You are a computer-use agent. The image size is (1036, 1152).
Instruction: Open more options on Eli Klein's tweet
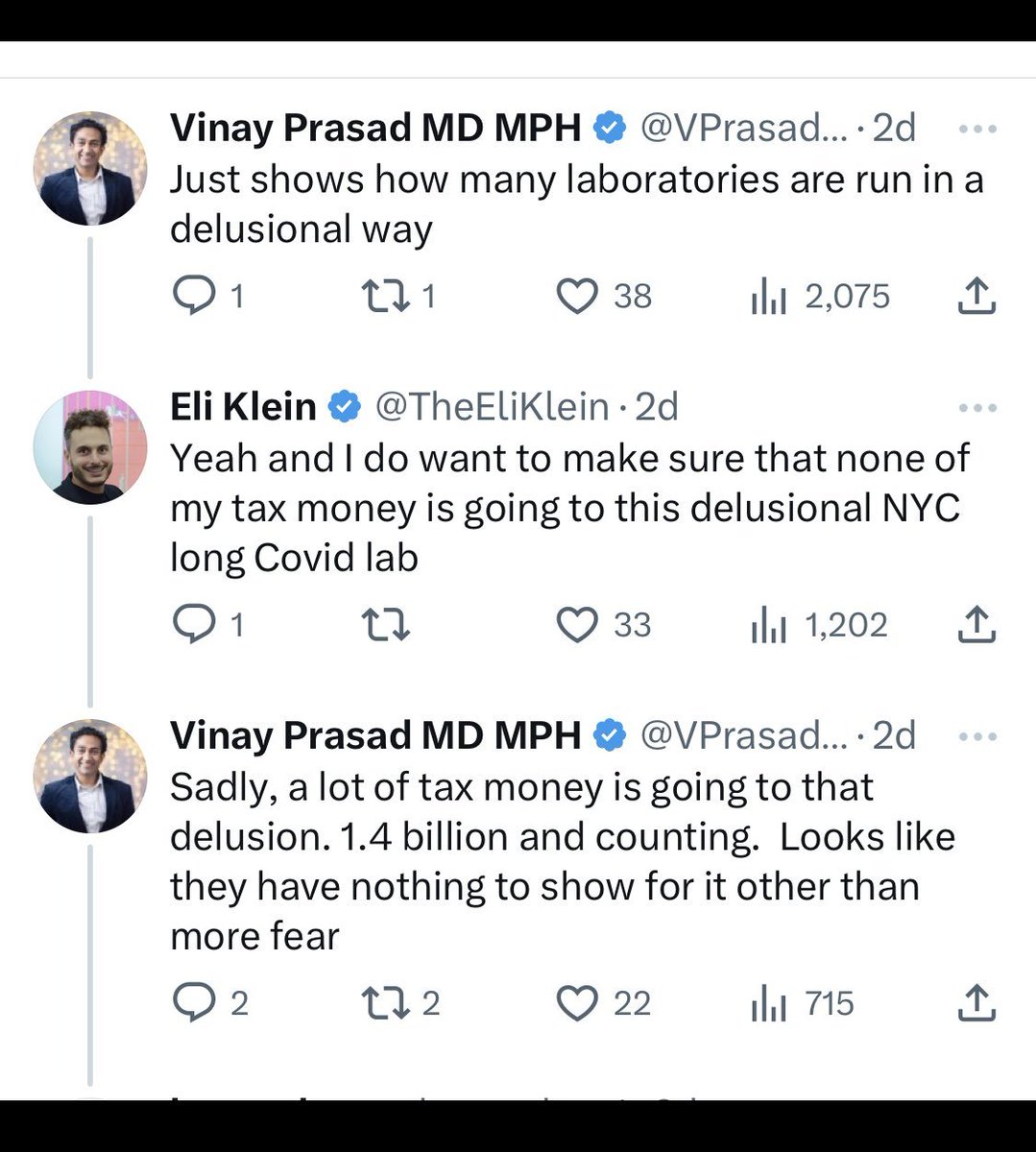point(977,408)
